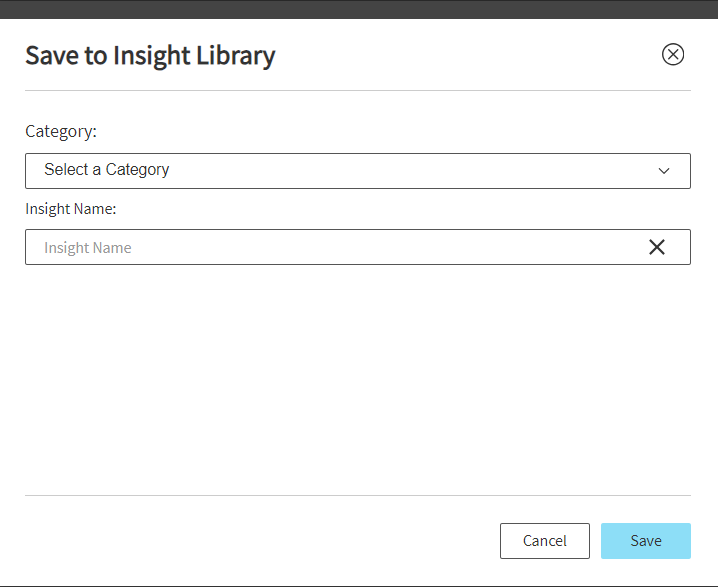Click the Insight Name: field label

(x=71, y=209)
